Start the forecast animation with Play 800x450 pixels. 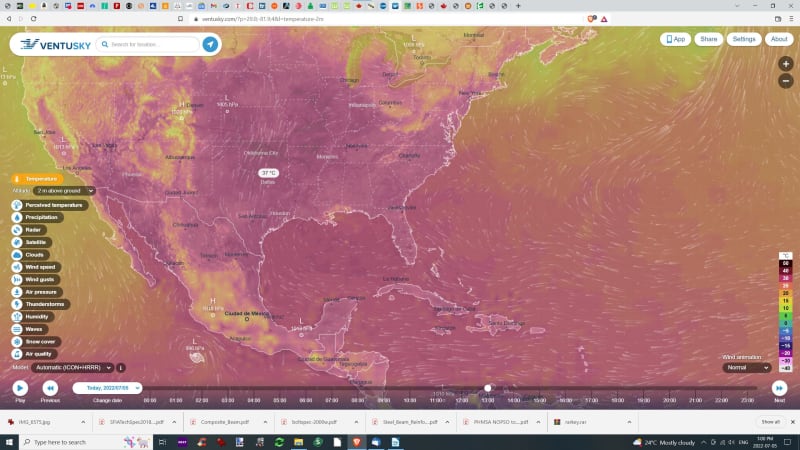click(20, 388)
